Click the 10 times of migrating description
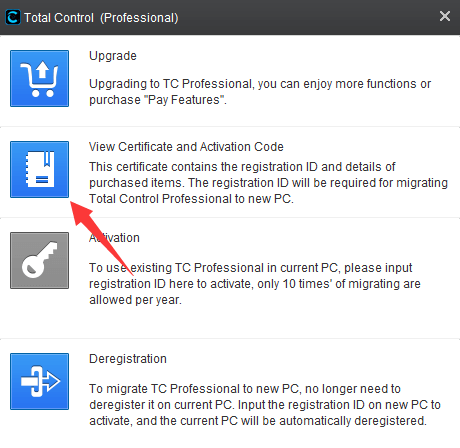460x448 pixels. (x=255, y=284)
